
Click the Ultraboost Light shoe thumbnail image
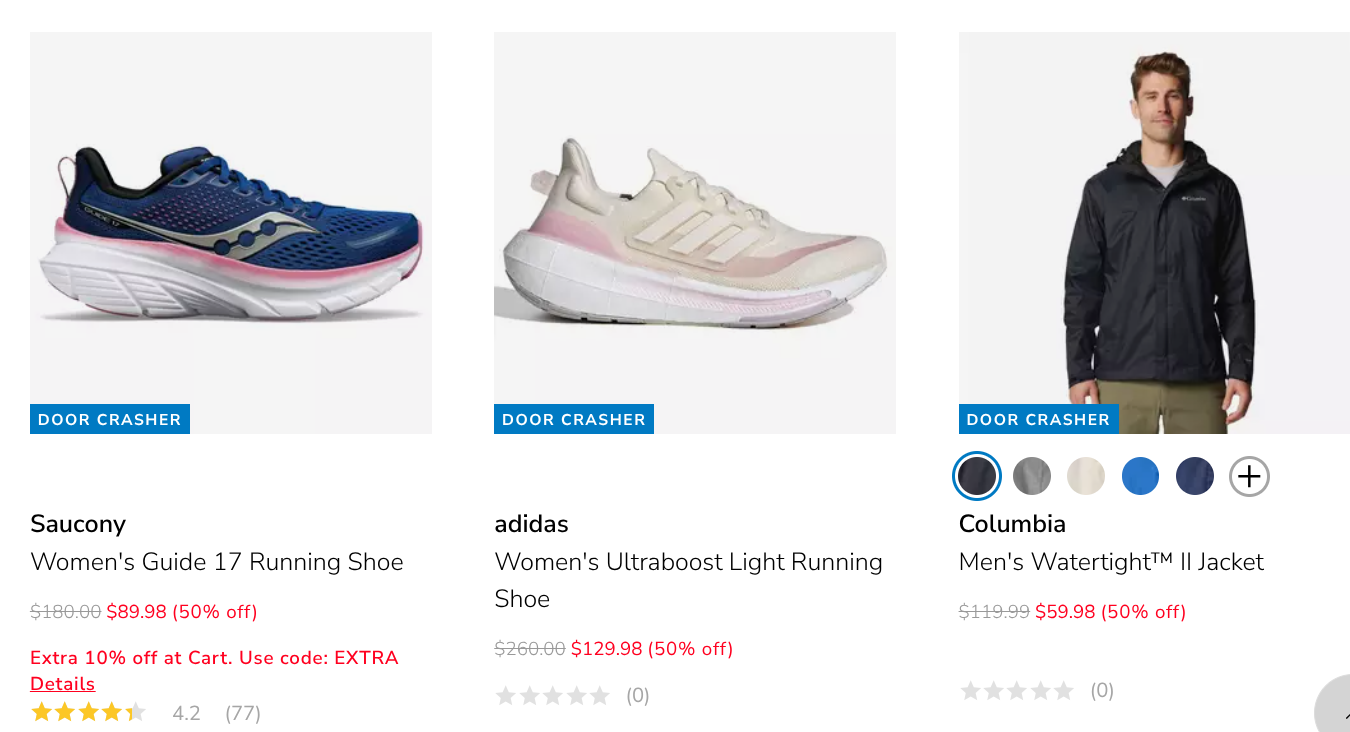click(694, 232)
